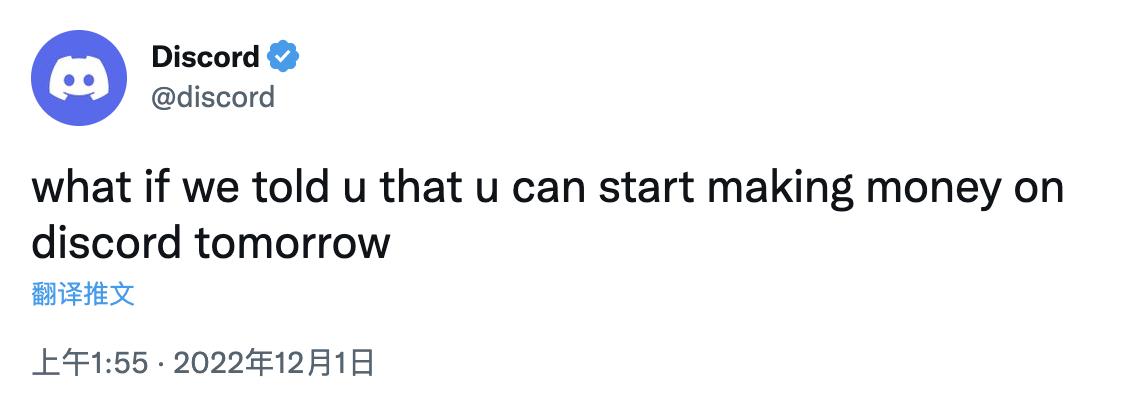
Task: Click lowercase "discord" in the tweet body
Action: (x=105, y=243)
